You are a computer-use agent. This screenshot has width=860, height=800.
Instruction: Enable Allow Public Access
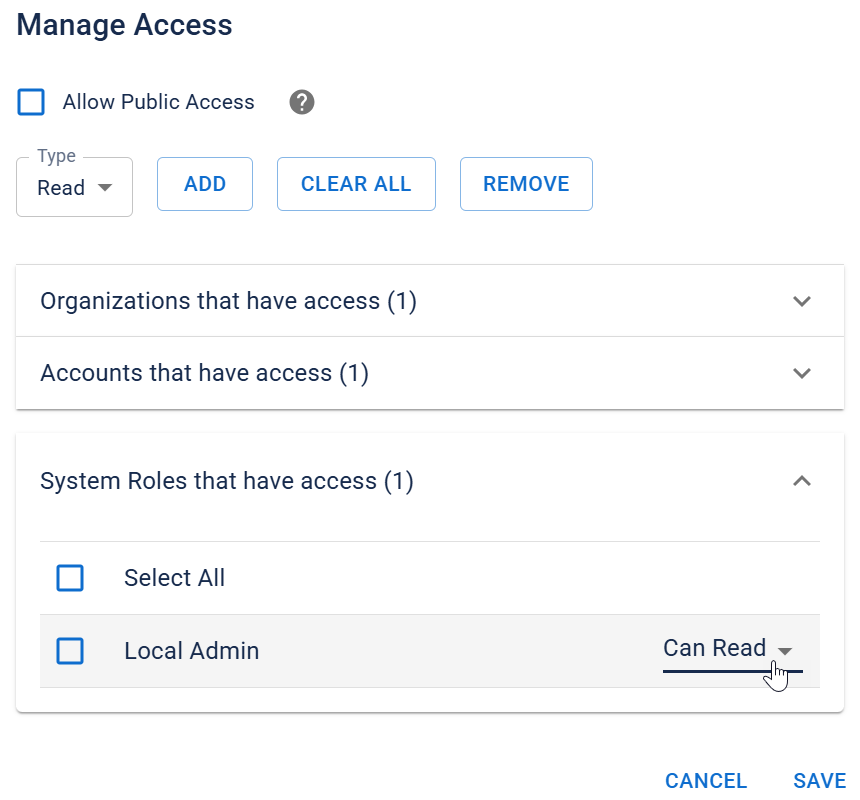click(31, 102)
